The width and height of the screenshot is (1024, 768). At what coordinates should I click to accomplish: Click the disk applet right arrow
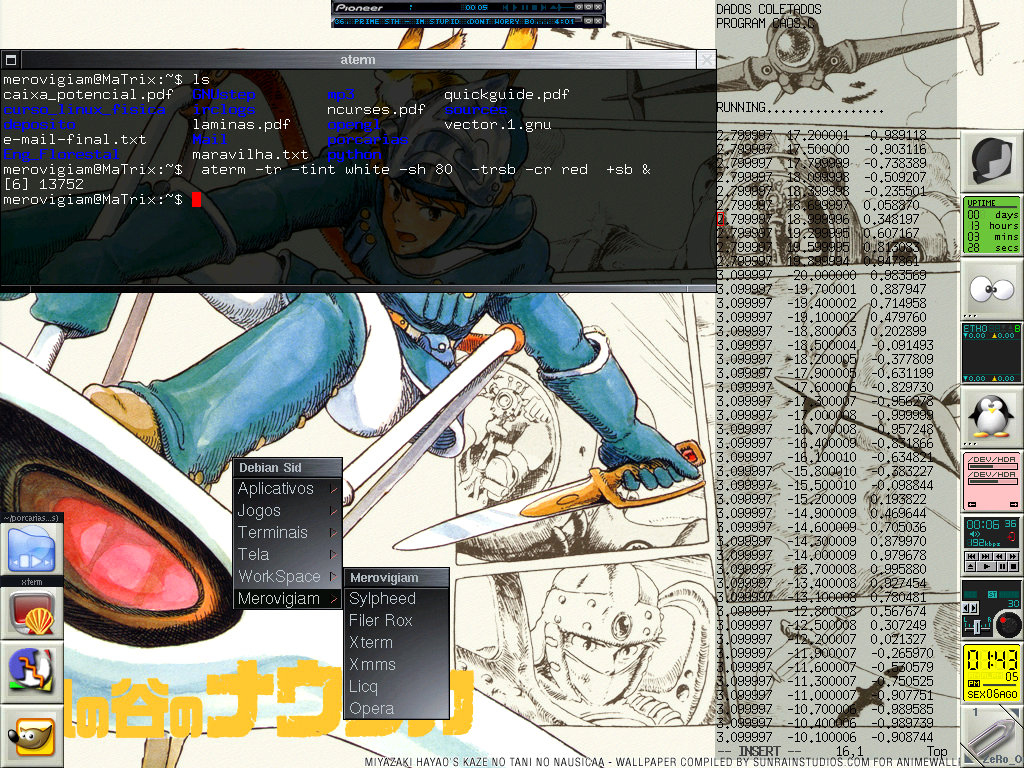point(1014,504)
